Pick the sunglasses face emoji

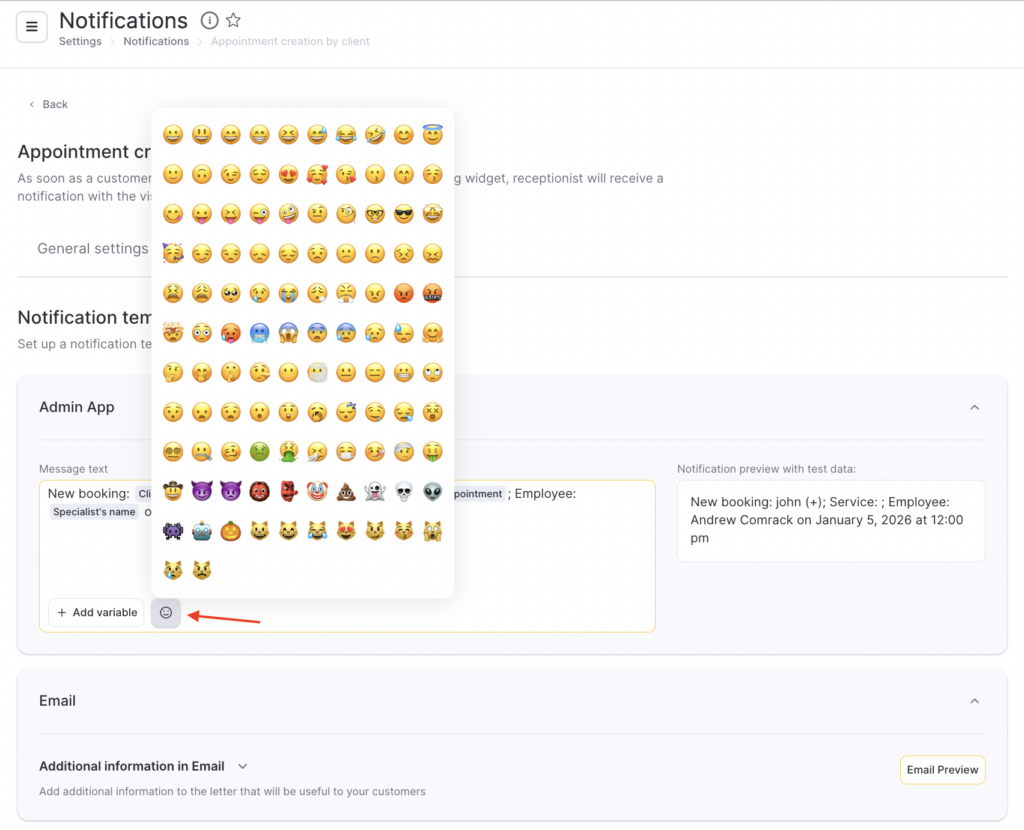click(x=404, y=213)
